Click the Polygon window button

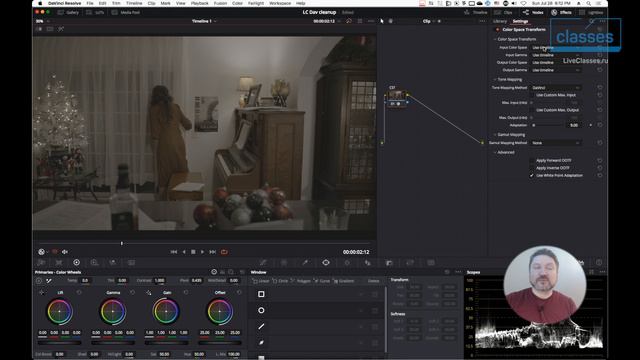(301, 281)
